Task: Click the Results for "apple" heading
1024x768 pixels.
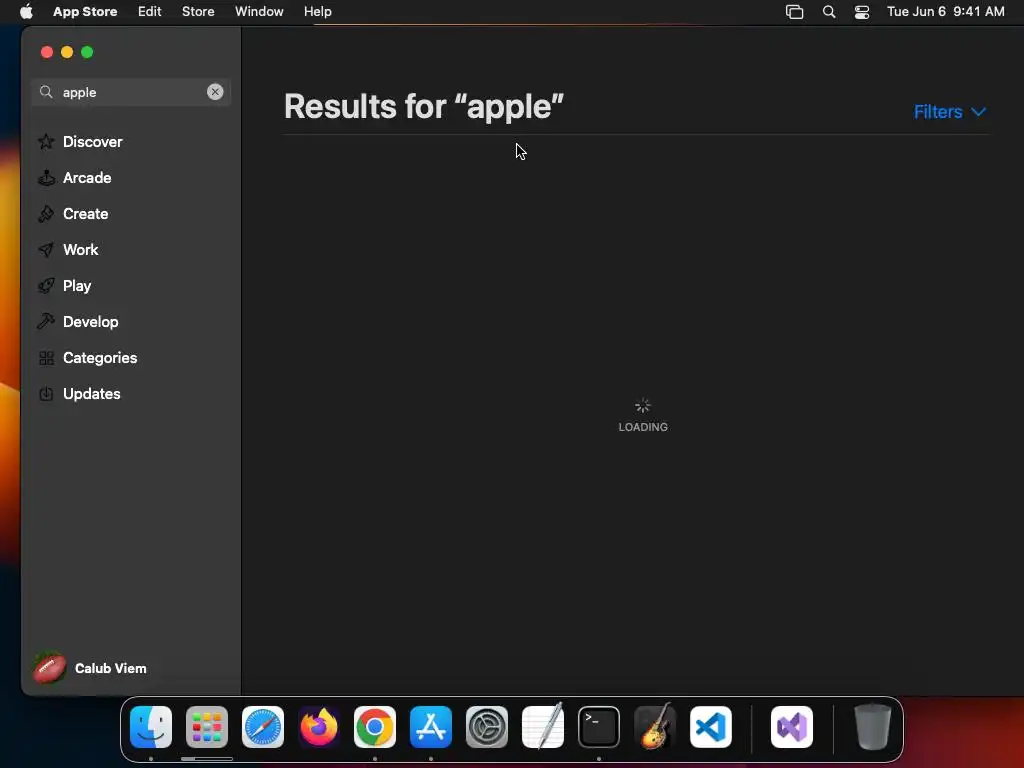Action: (x=424, y=106)
